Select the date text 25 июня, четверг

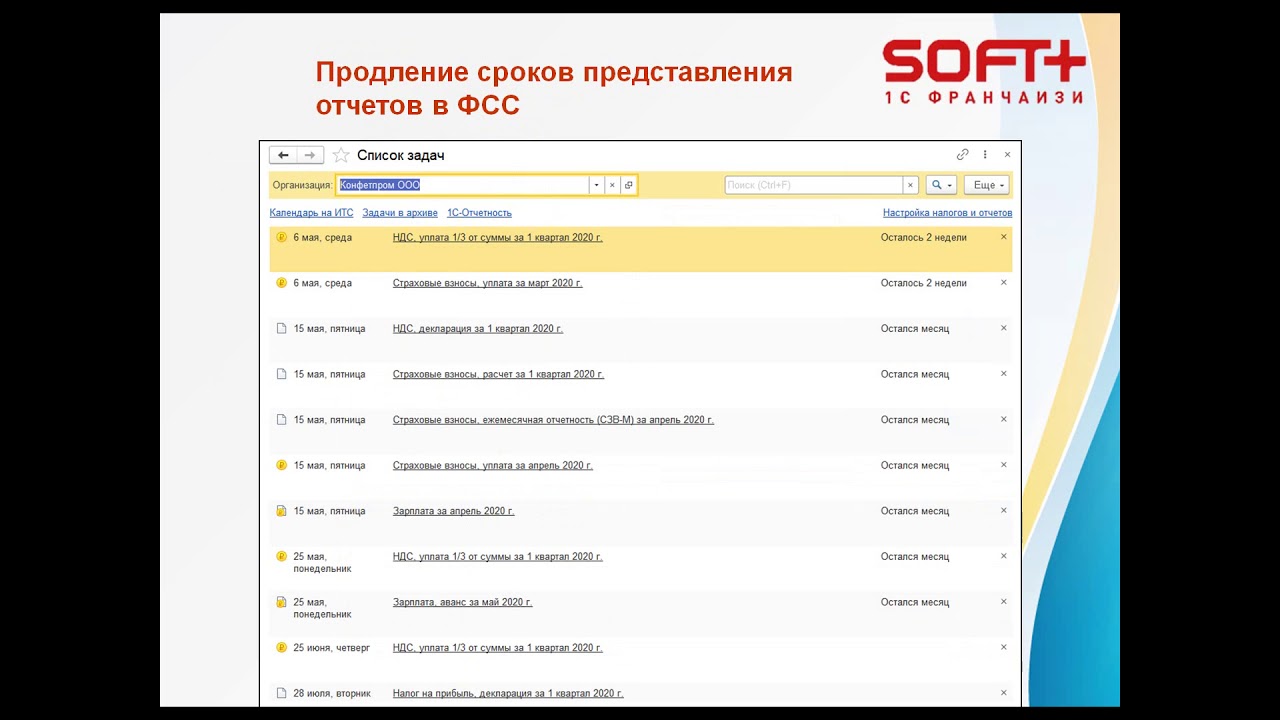(332, 648)
